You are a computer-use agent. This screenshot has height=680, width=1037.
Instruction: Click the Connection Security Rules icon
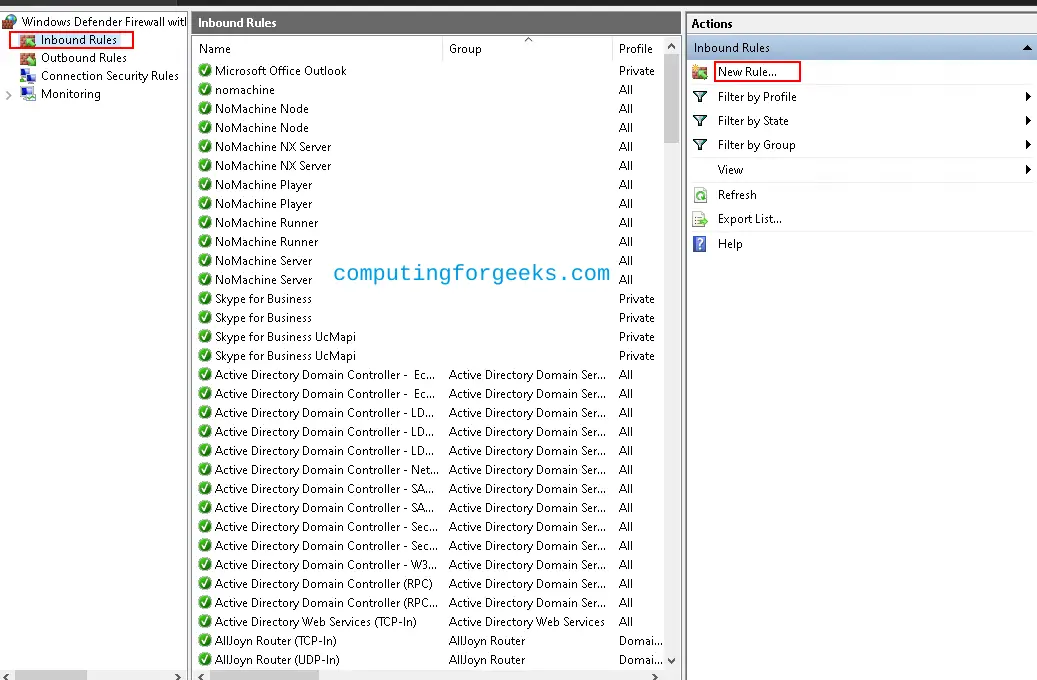coord(28,76)
